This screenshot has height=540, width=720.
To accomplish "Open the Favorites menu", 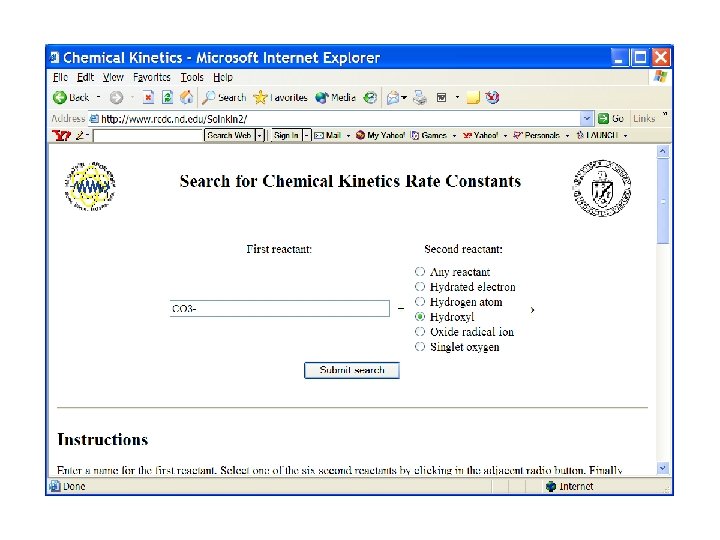I will 152,77.
